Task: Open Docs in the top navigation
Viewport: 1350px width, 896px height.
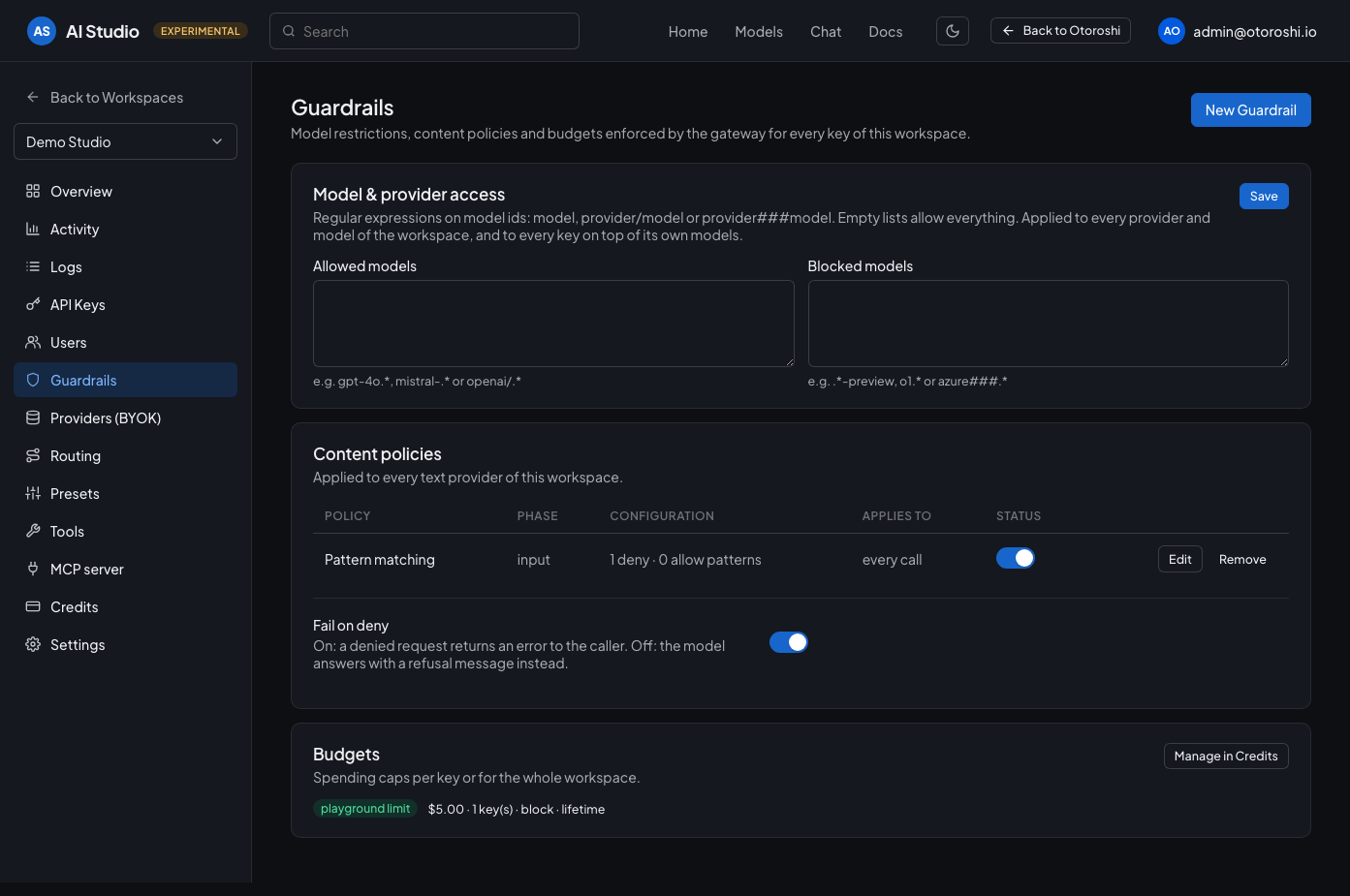Action: click(886, 32)
